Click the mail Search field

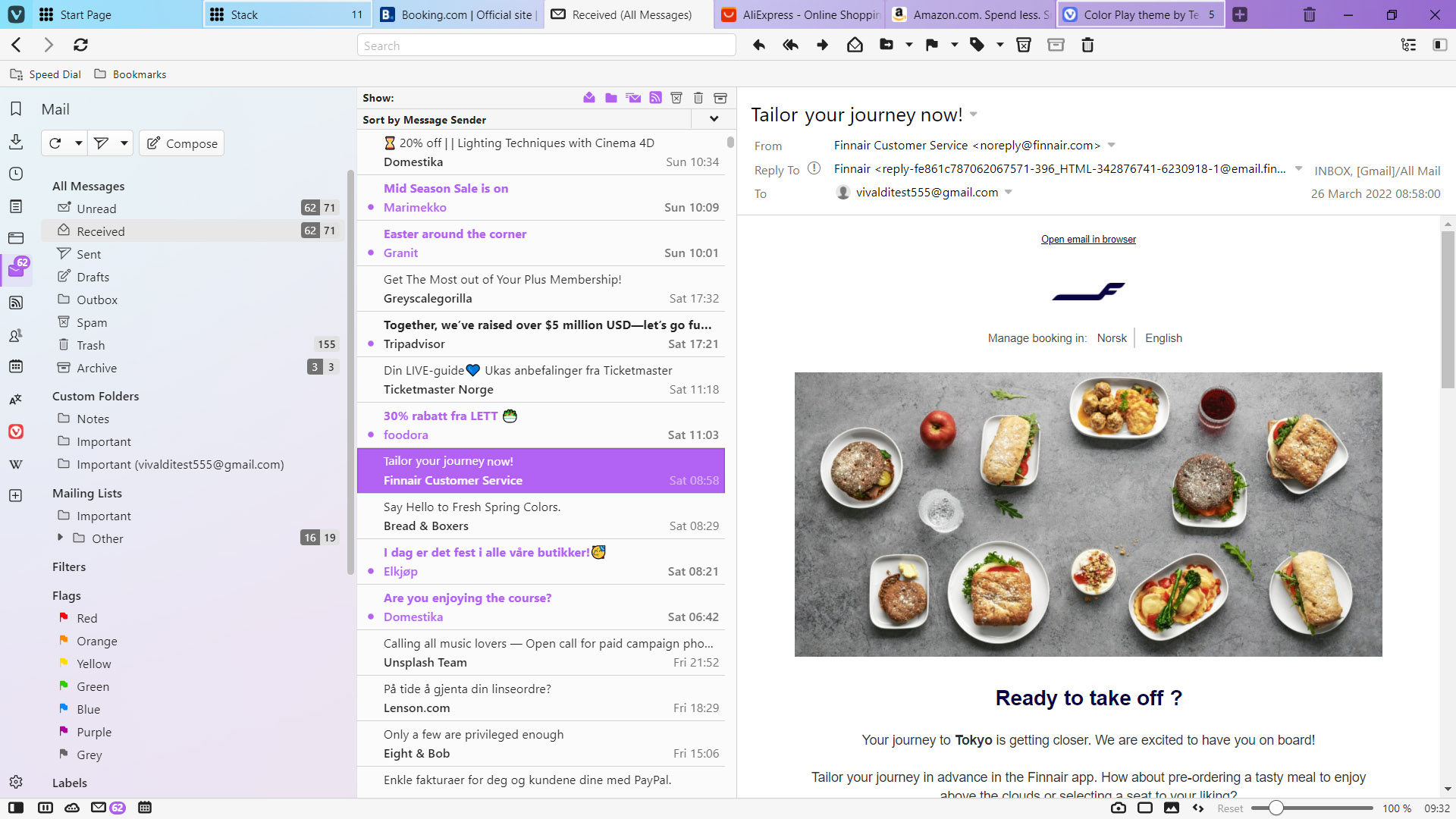pyautogui.click(x=546, y=45)
